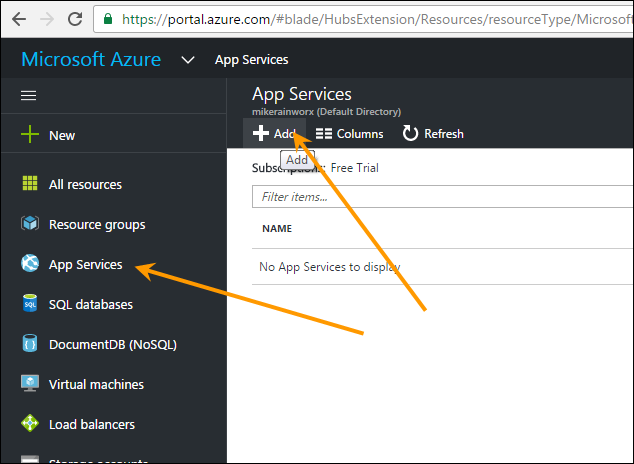The width and height of the screenshot is (634, 464).
Task: Click the Load balancers diamond icon
Action: pos(30,423)
